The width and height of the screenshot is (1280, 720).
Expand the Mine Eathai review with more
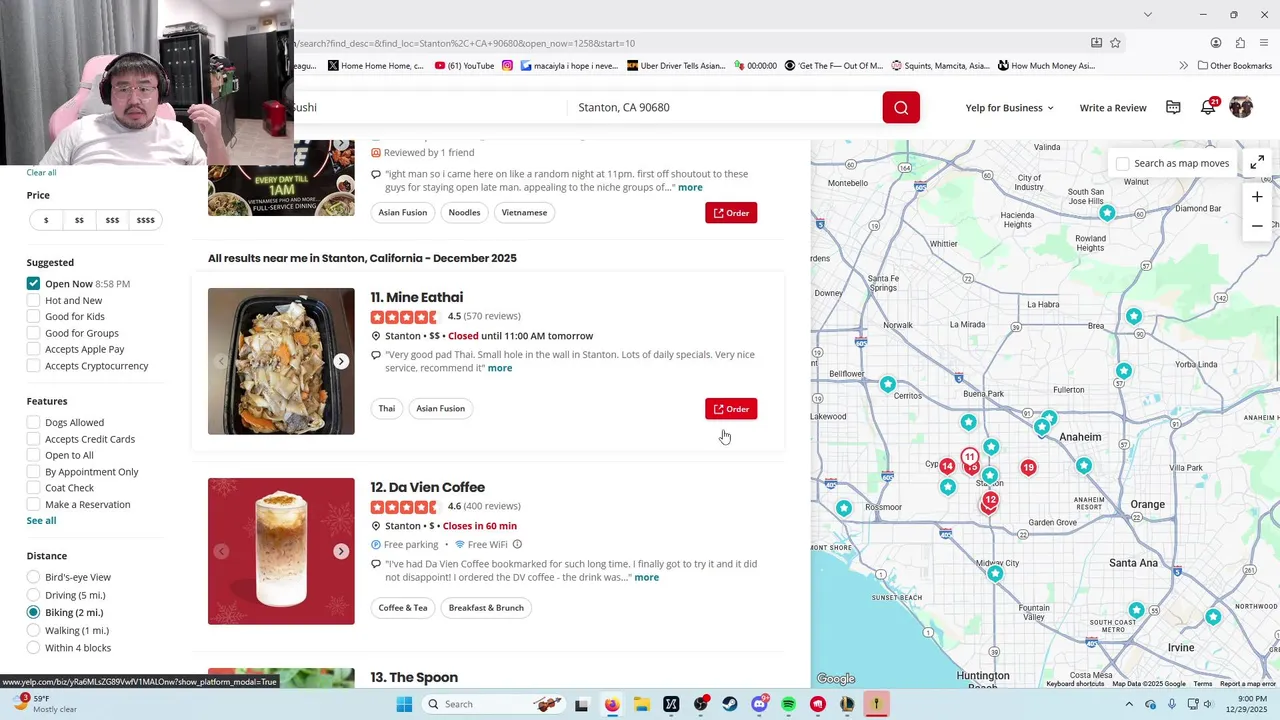click(x=500, y=368)
